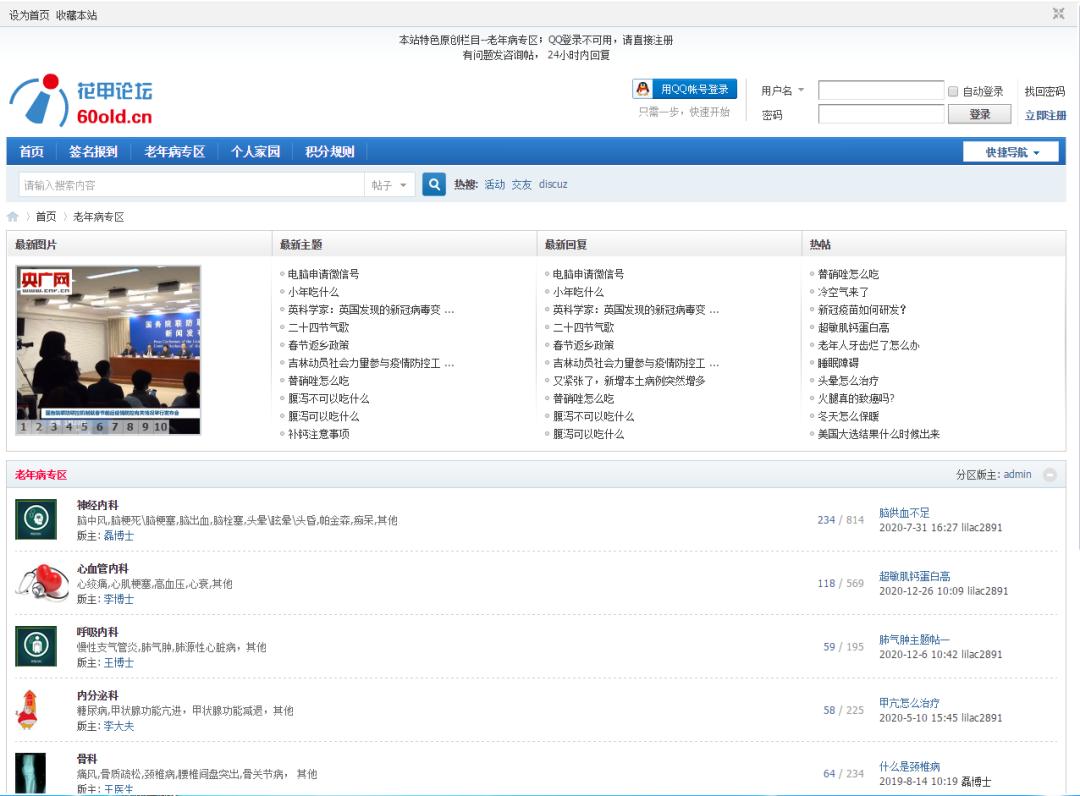Screen dimensions: 1080x796
Task: Click 老年病专区 in the breadcrumb
Action: click(x=98, y=217)
